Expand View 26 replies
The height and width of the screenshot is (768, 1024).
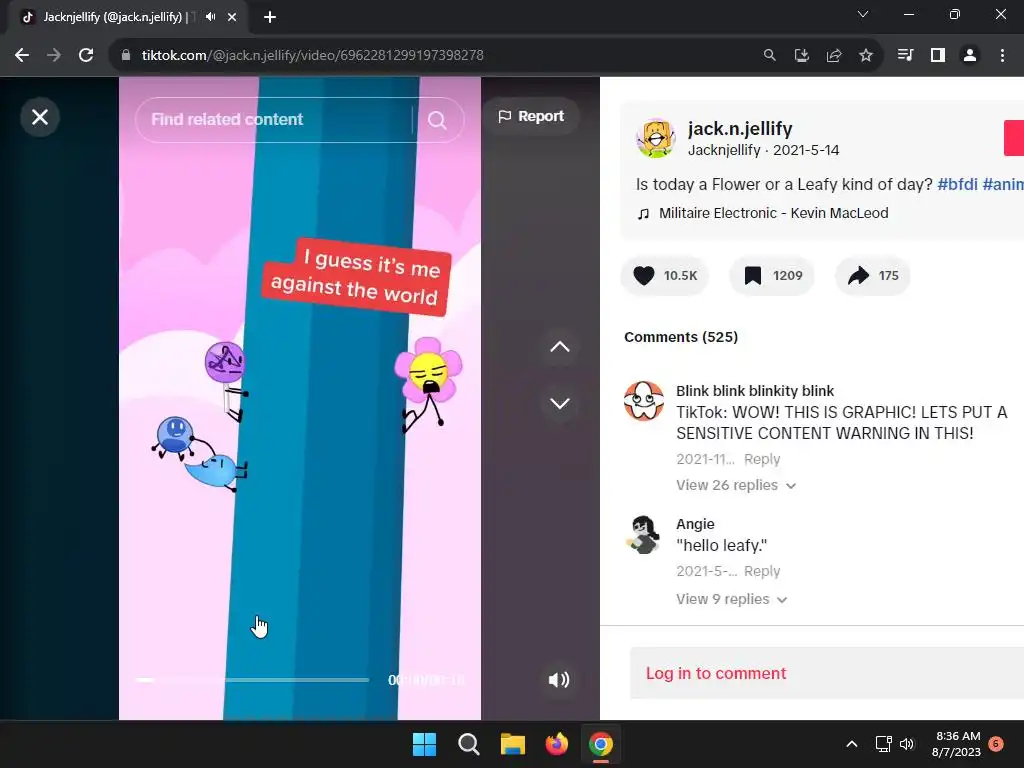tap(735, 485)
